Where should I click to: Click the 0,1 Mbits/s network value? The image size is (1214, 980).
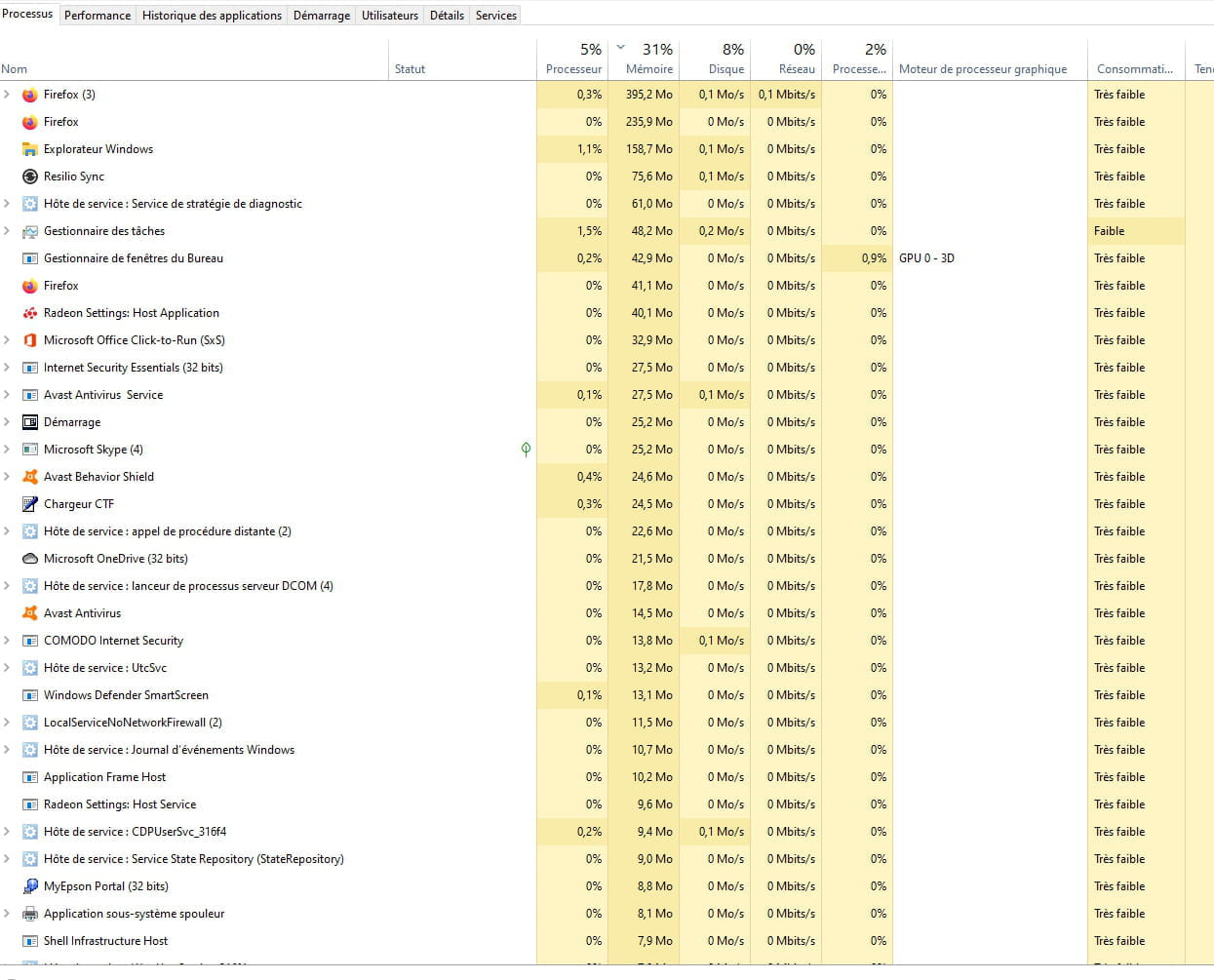click(787, 95)
